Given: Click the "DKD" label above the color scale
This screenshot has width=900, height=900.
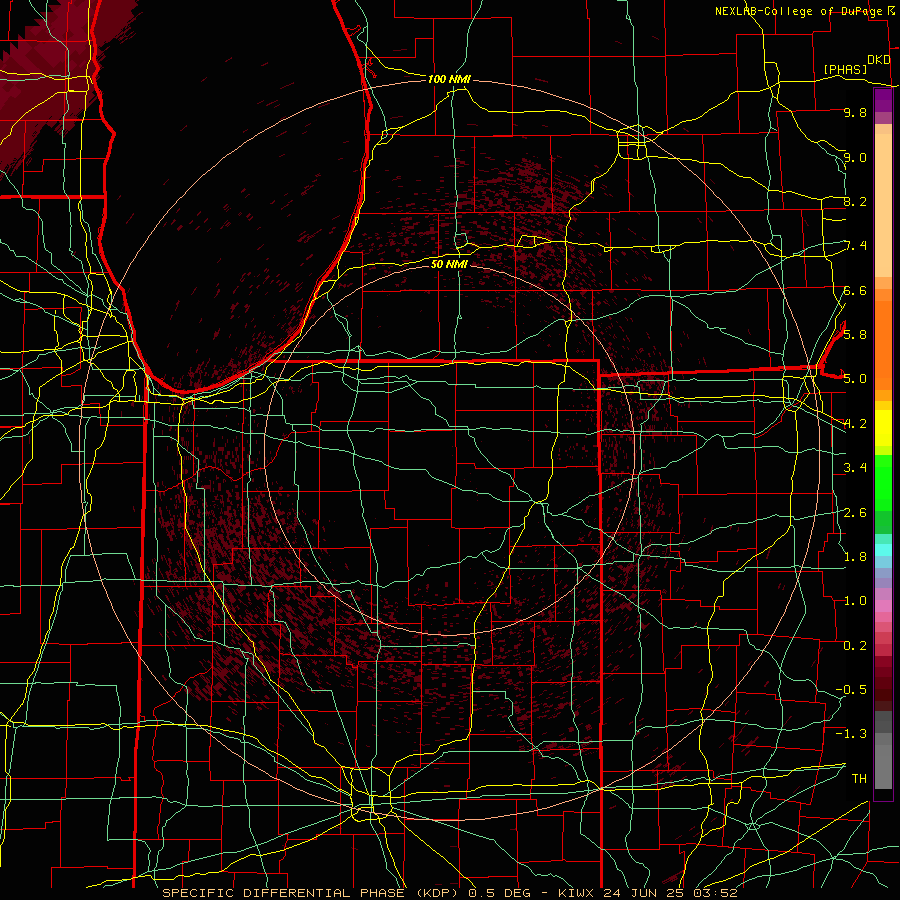Looking at the screenshot, I should (x=878, y=60).
